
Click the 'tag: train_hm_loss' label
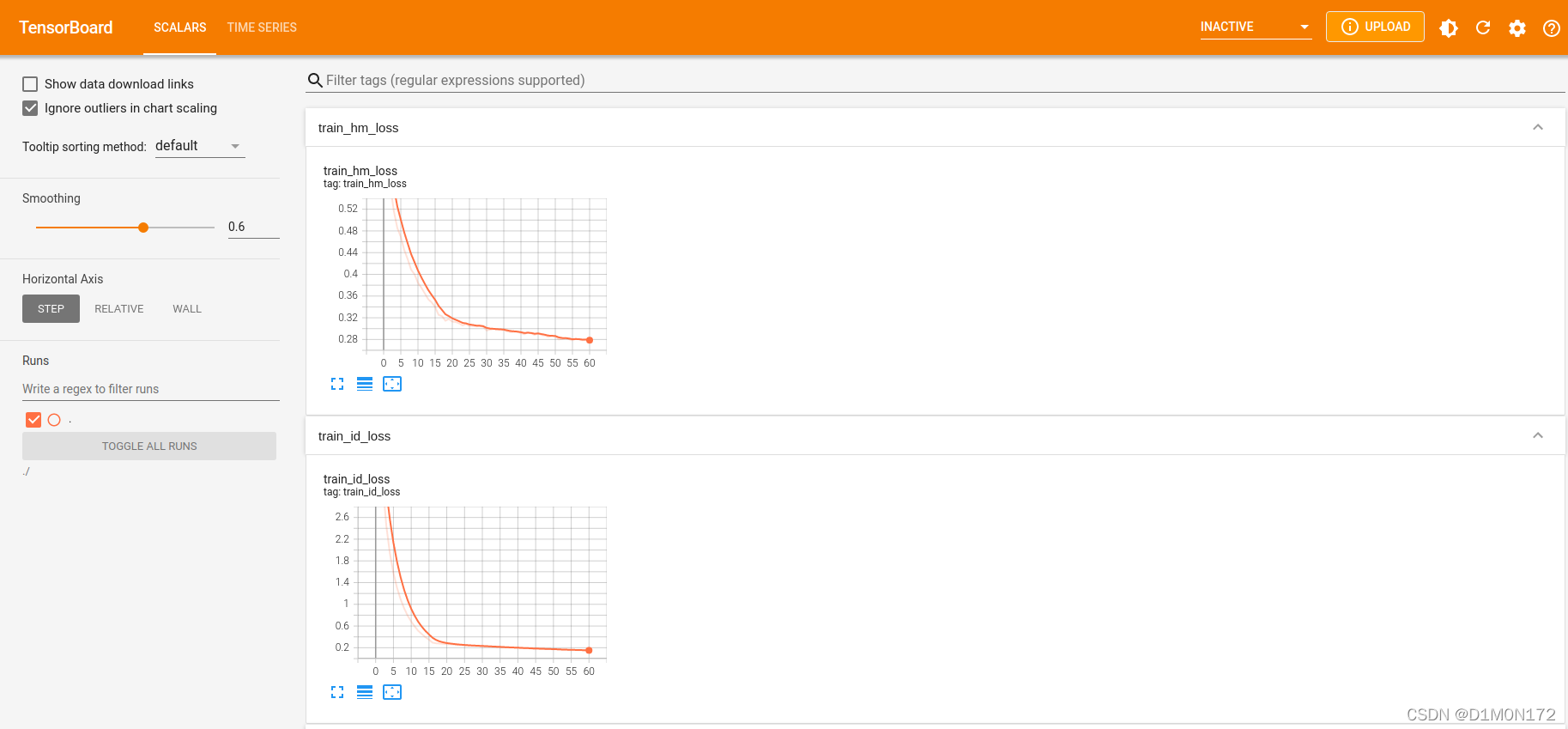tap(365, 184)
